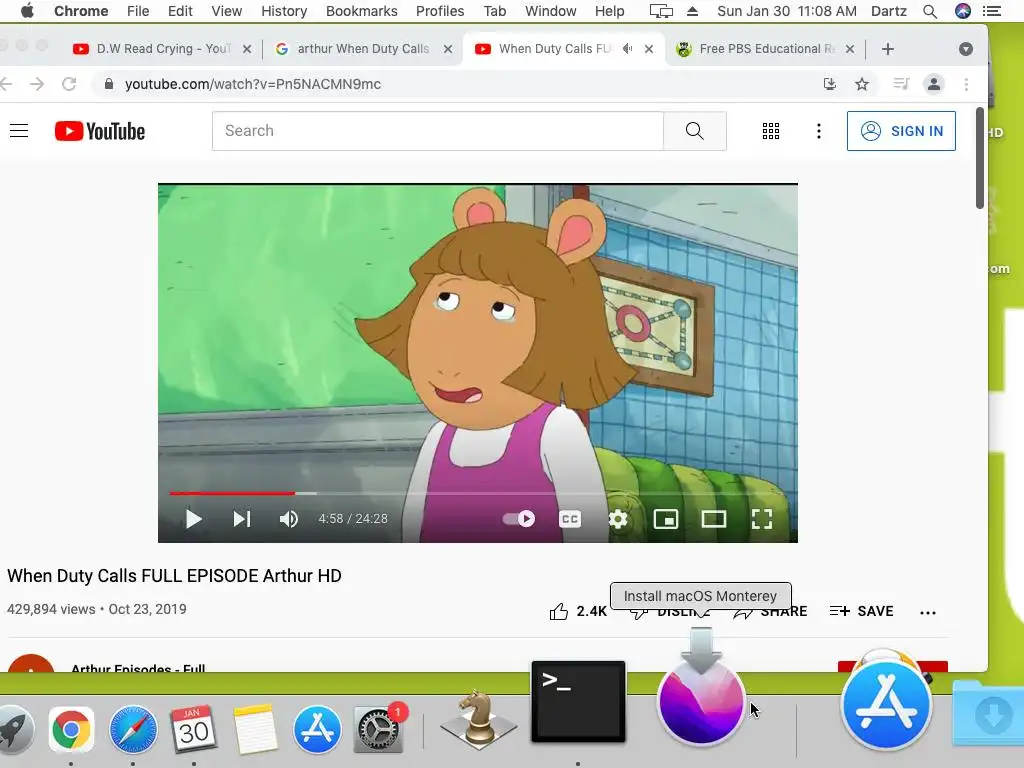Open Siri from the menu bar

click(x=963, y=11)
